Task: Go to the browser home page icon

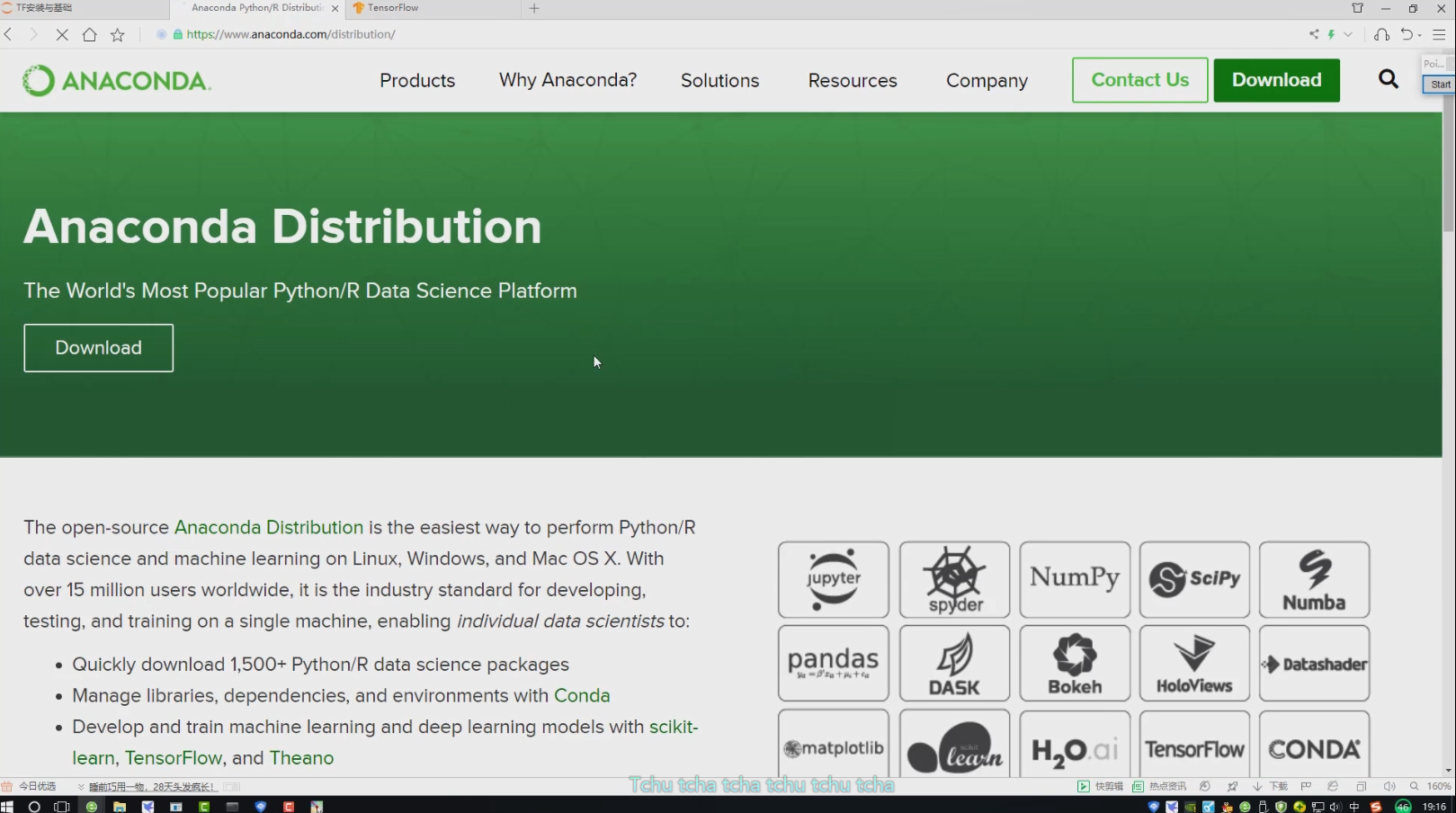Action: click(x=89, y=34)
